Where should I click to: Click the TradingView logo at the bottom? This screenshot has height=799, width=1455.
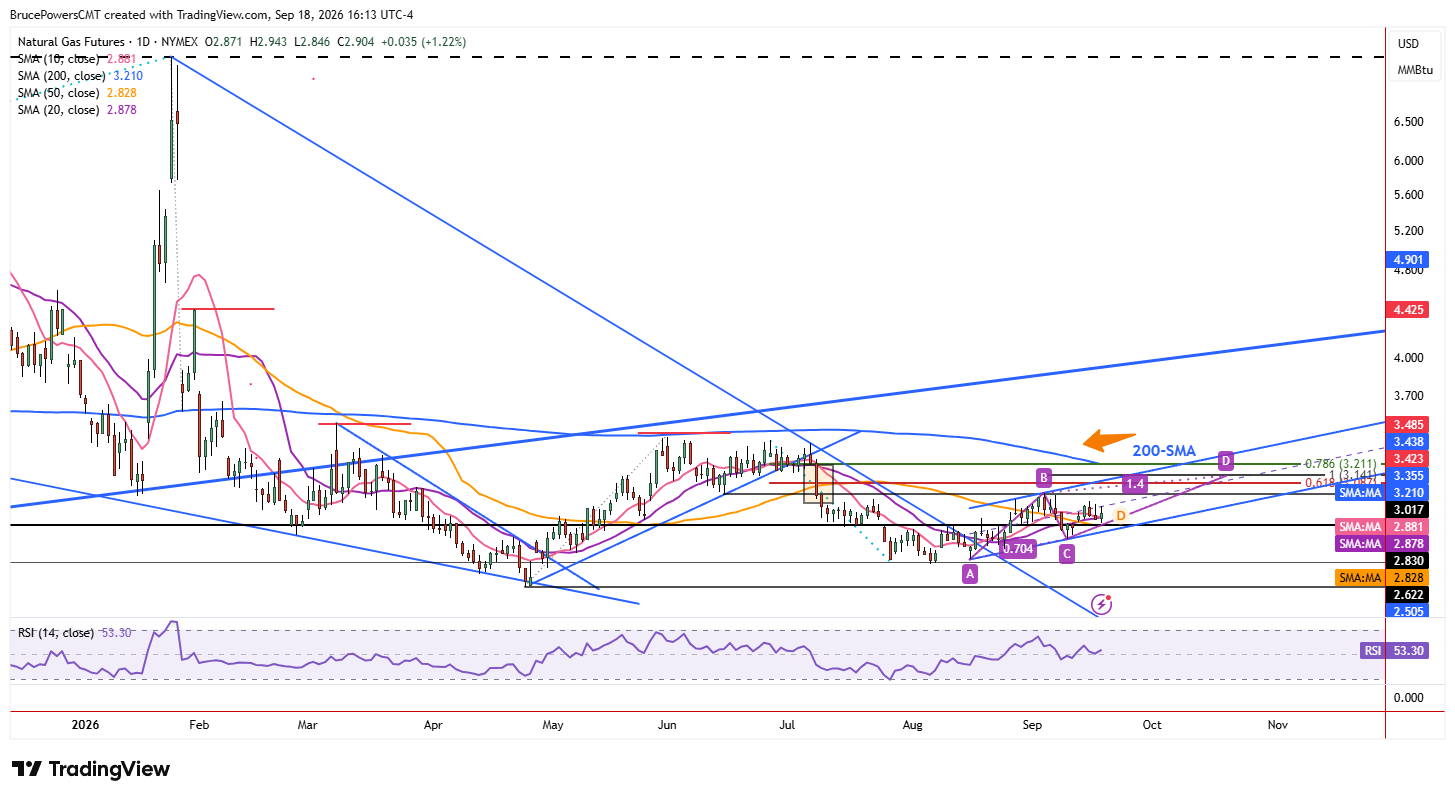pyautogui.click(x=91, y=769)
